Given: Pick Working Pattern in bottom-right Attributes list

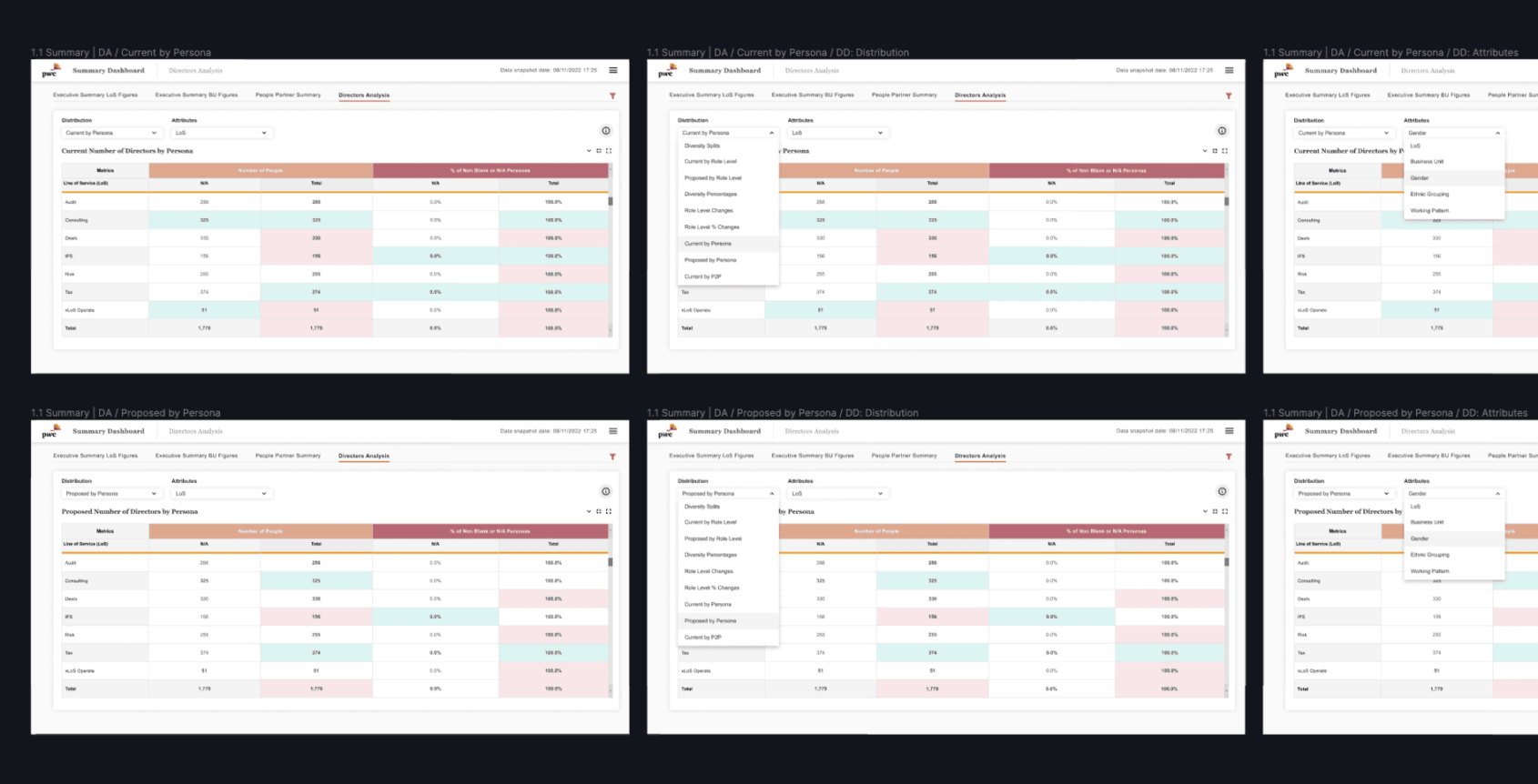Looking at the screenshot, I should (x=1430, y=571).
